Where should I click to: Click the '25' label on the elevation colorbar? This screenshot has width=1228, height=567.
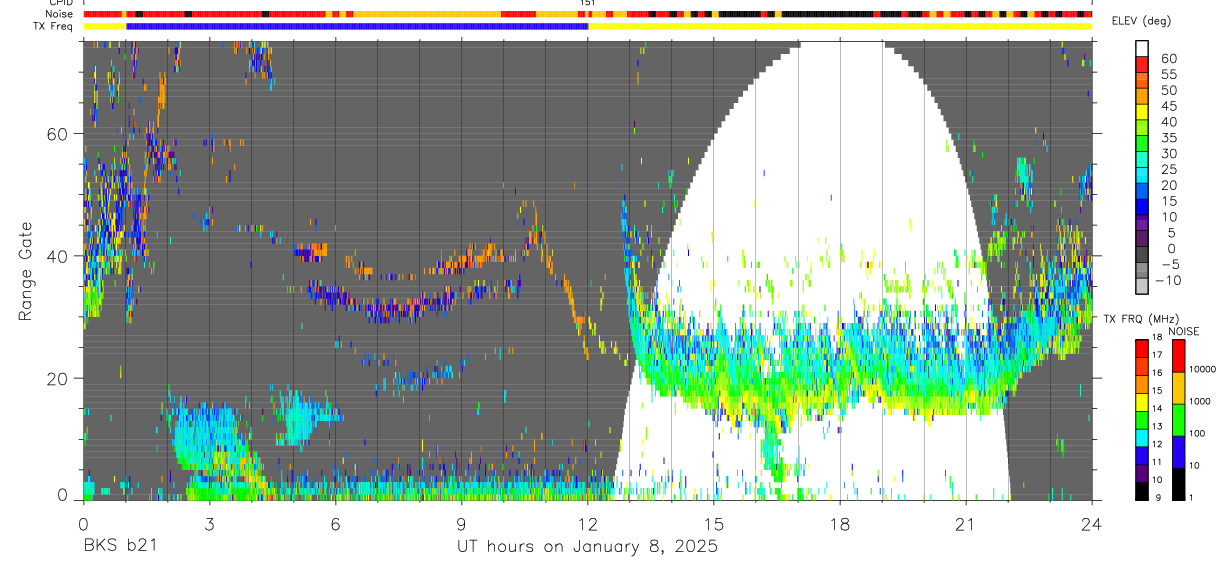pyautogui.click(x=1168, y=169)
